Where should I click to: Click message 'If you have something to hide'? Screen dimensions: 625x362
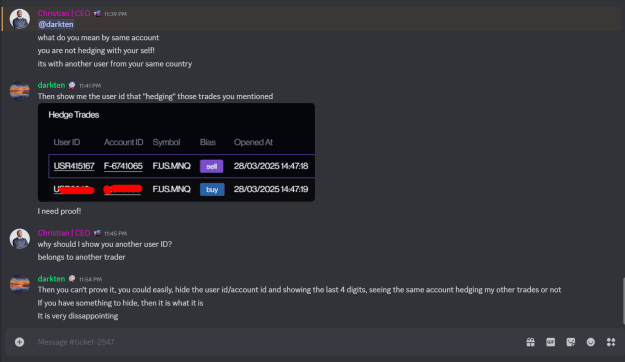120,303
